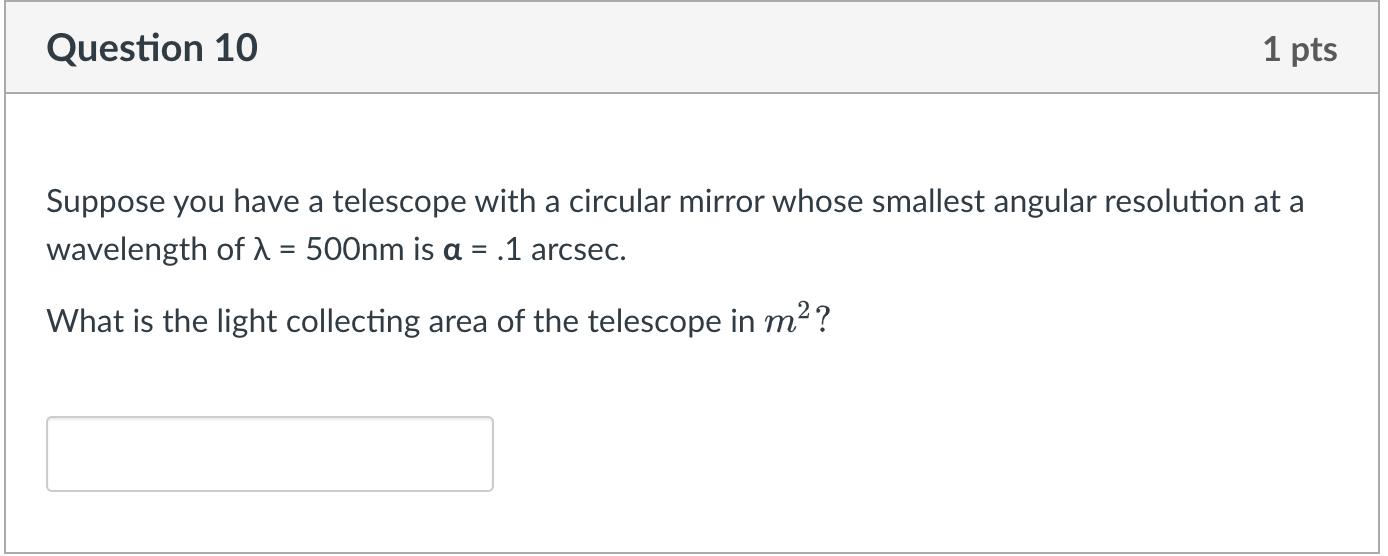Click the gray question header bar

tap(692, 48)
